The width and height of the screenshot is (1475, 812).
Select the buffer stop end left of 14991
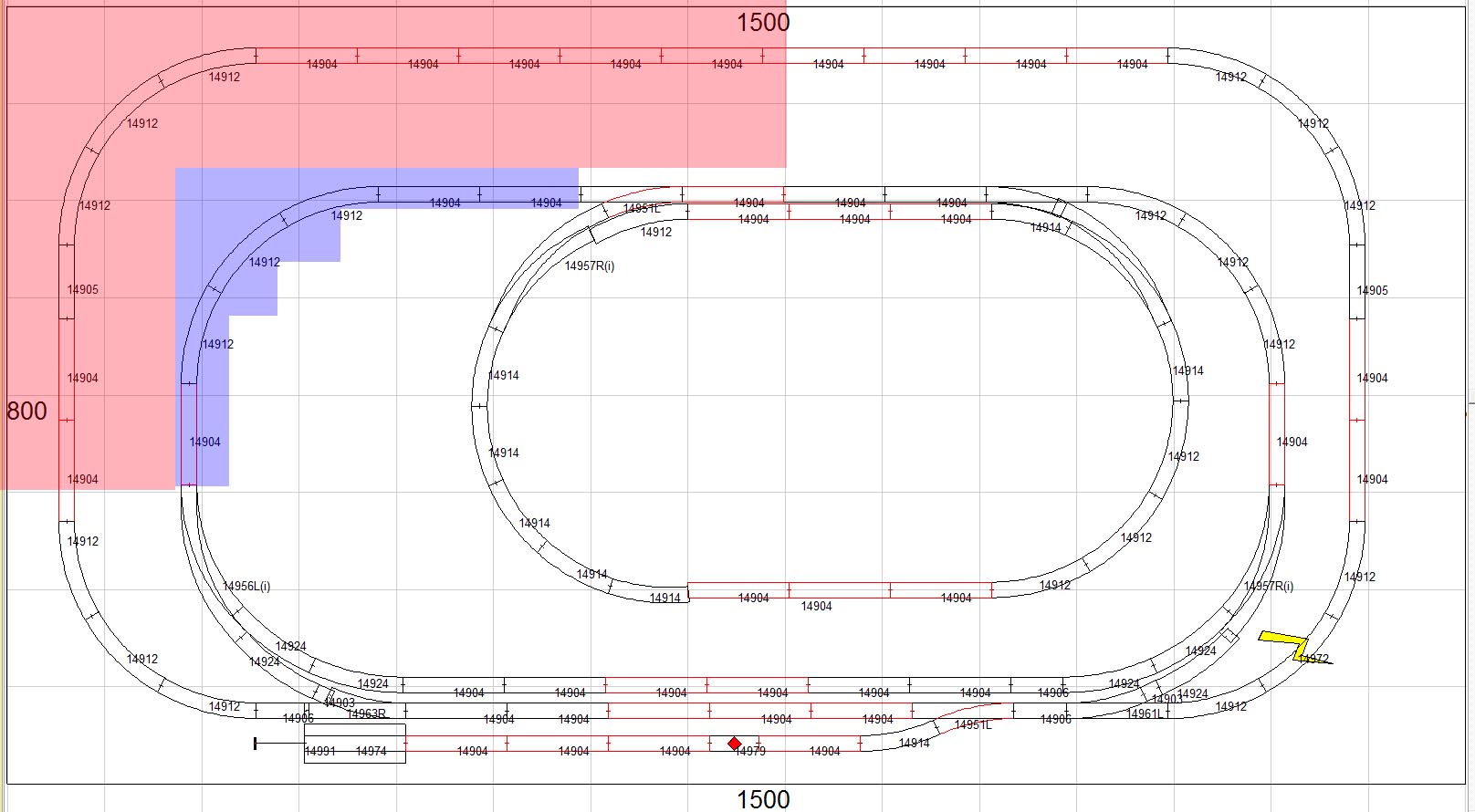256,744
